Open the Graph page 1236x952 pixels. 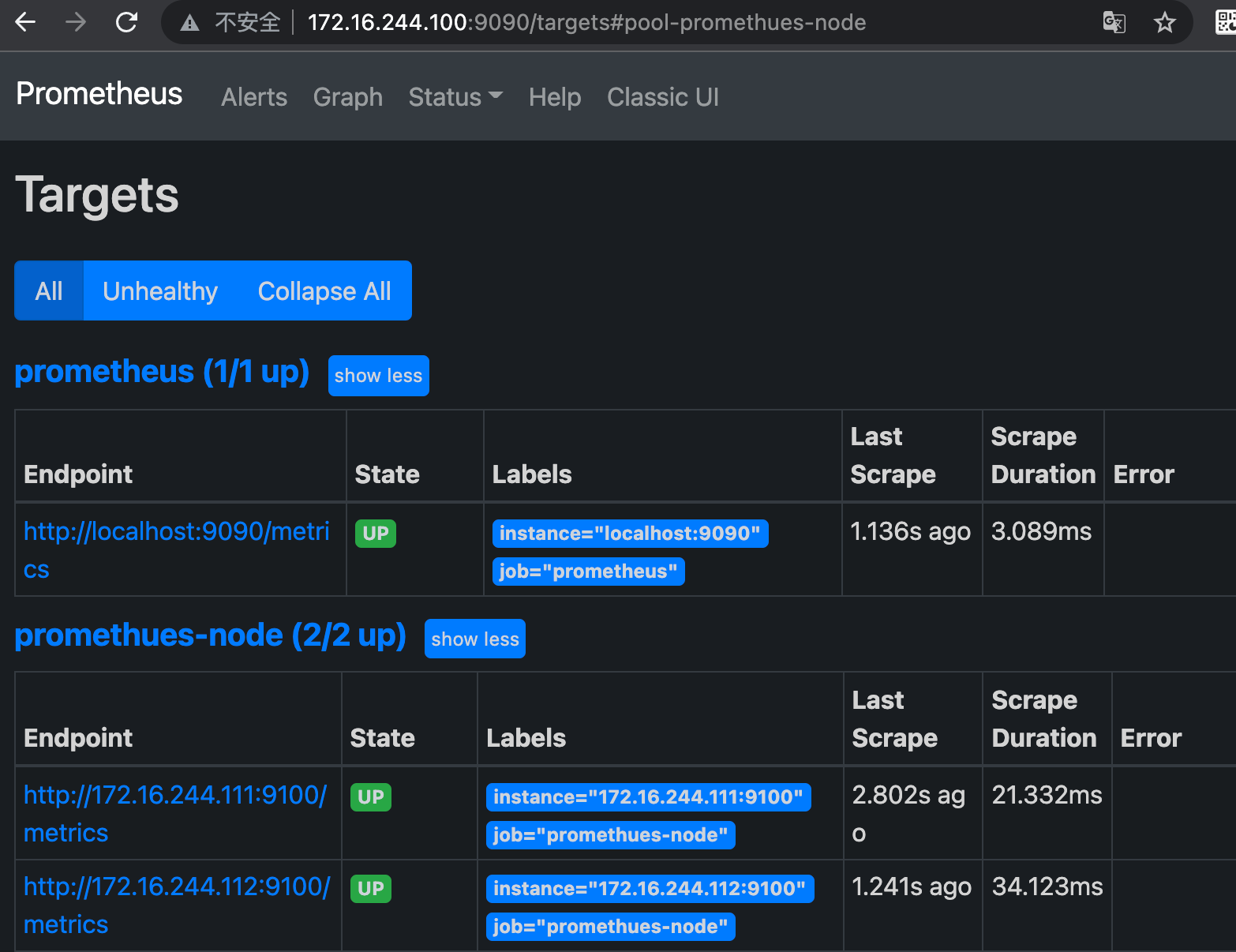(x=348, y=97)
